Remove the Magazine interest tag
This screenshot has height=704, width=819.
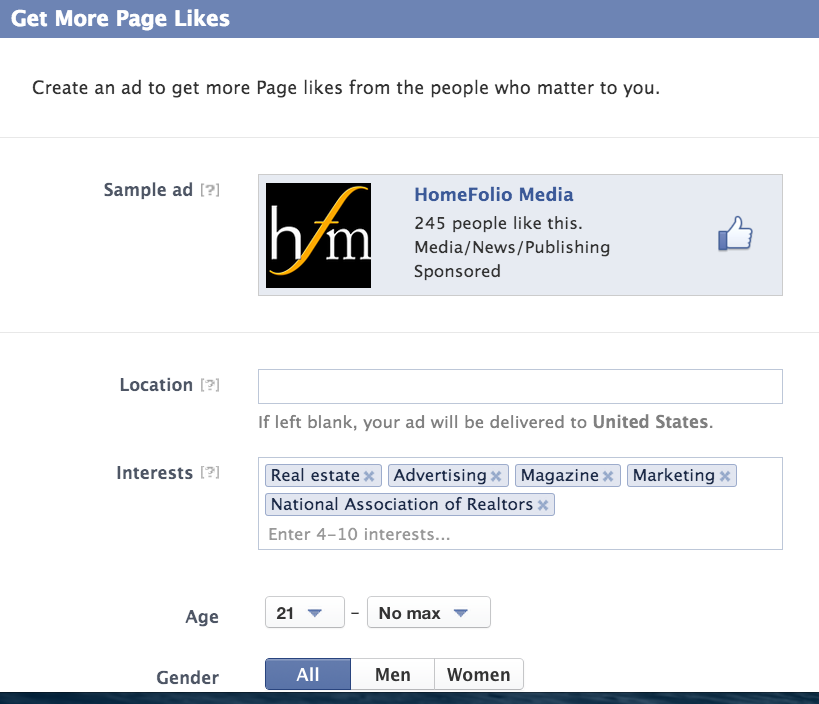tap(607, 476)
